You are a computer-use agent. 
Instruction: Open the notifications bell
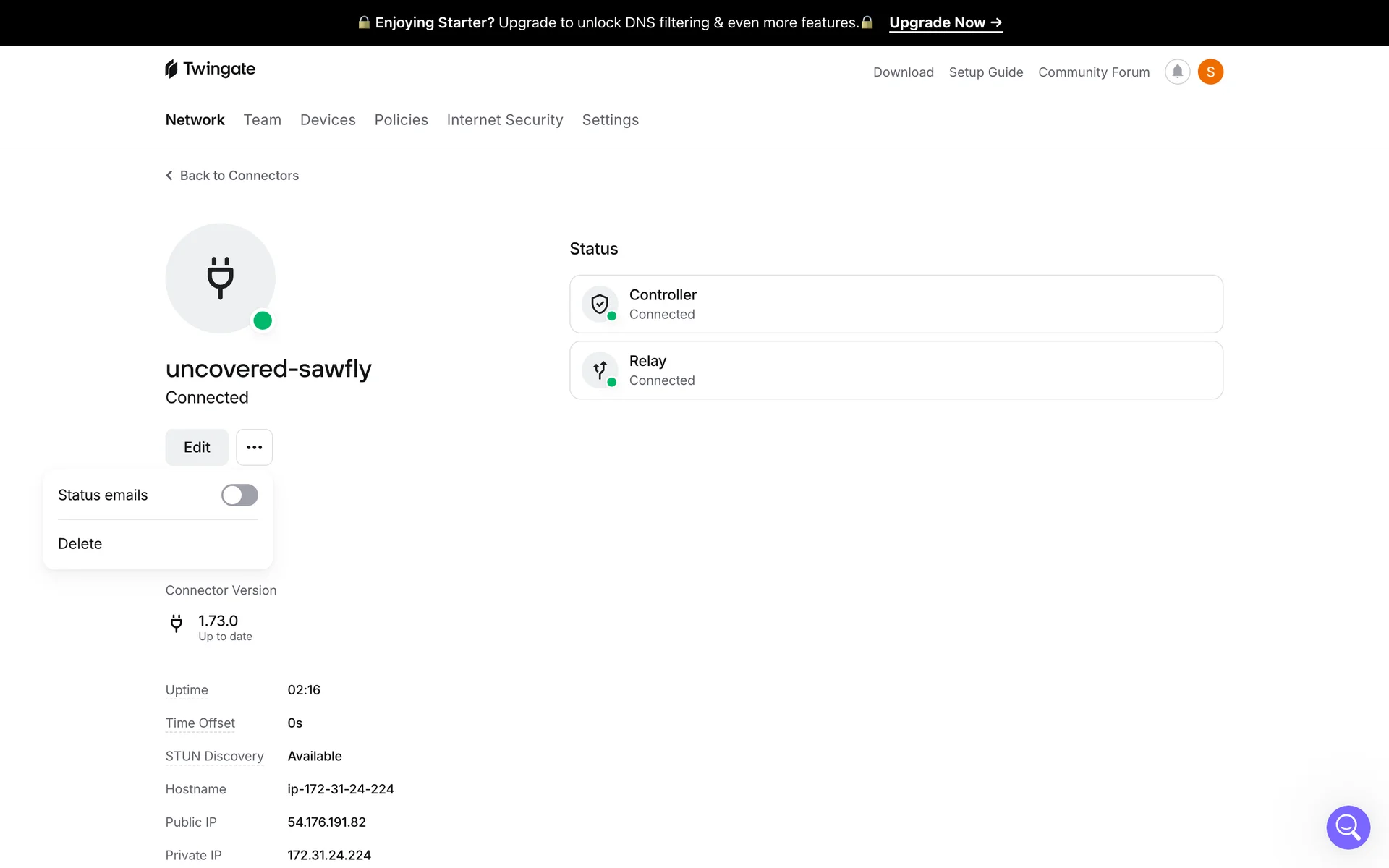point(1177,72)
